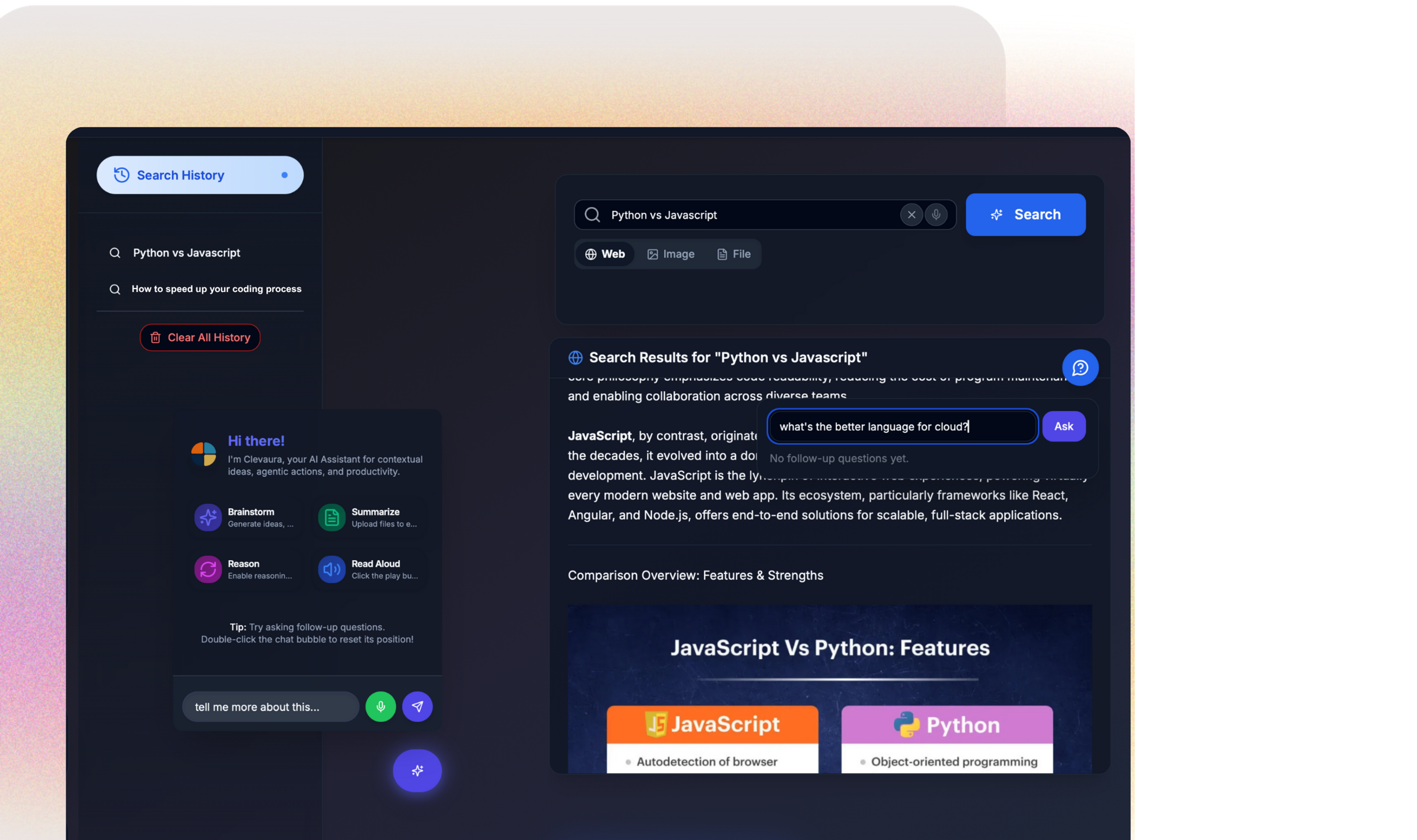Focus the follow-up question input field

pos(902,427)
